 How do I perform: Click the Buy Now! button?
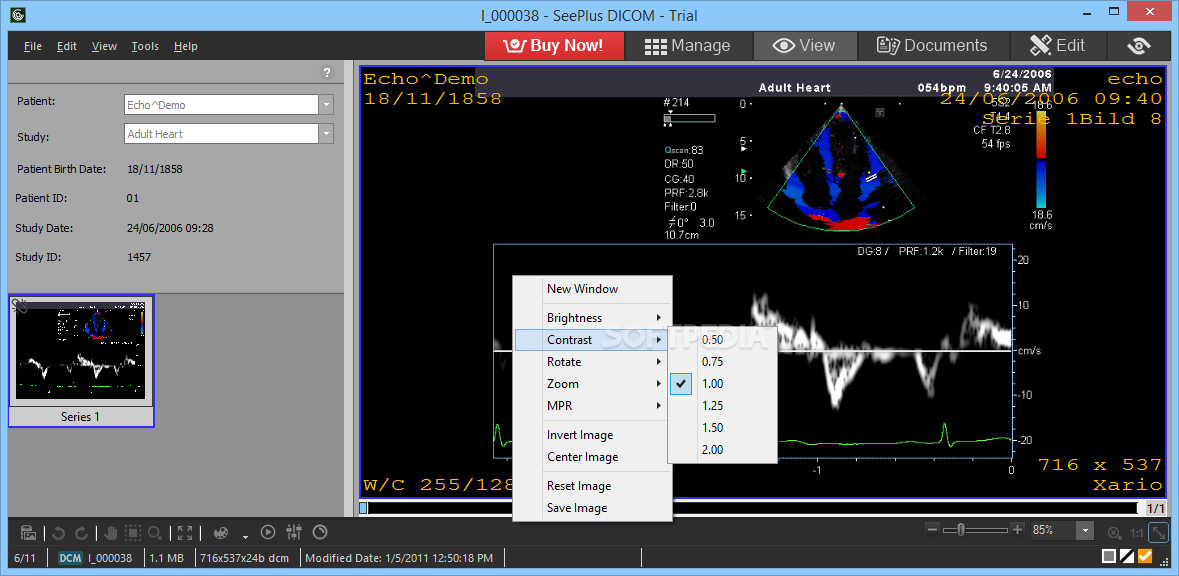(x=554, y=45)
